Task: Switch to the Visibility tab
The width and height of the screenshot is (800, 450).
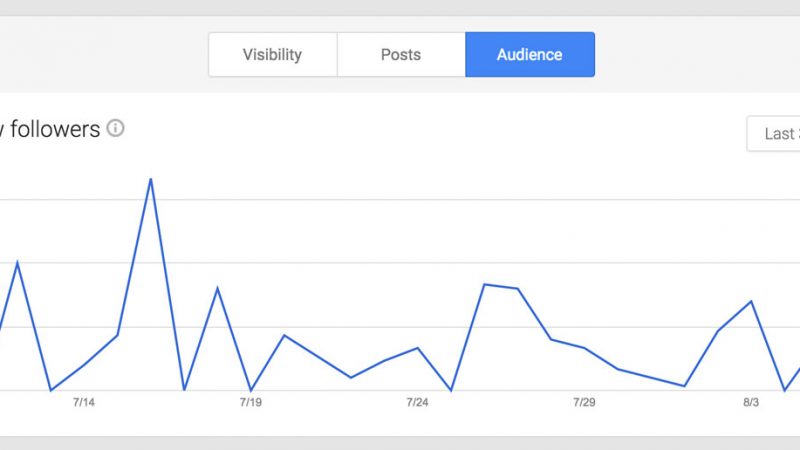Action: [x=272, y=55]
